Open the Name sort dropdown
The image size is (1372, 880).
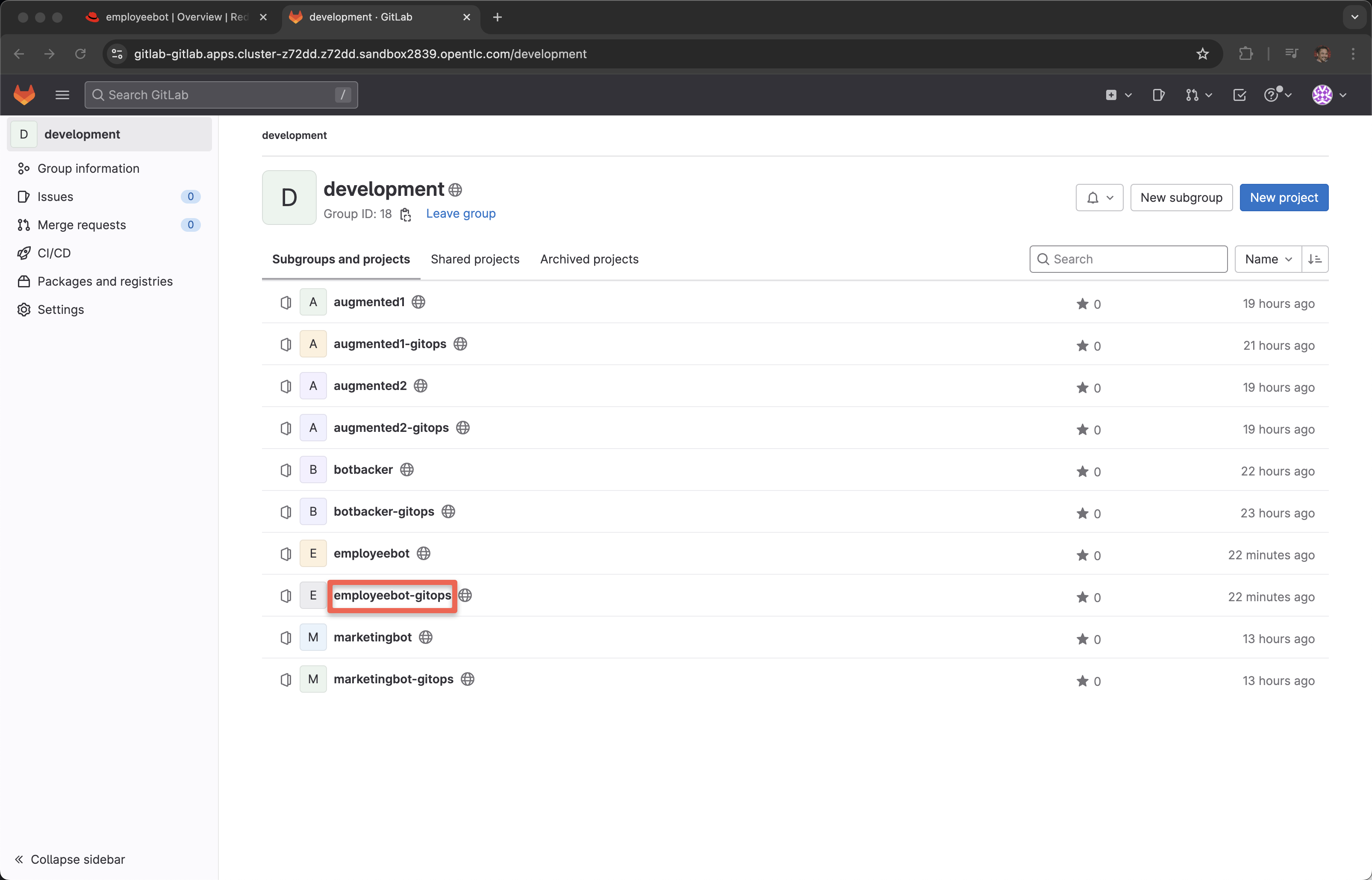[1267, 260]
